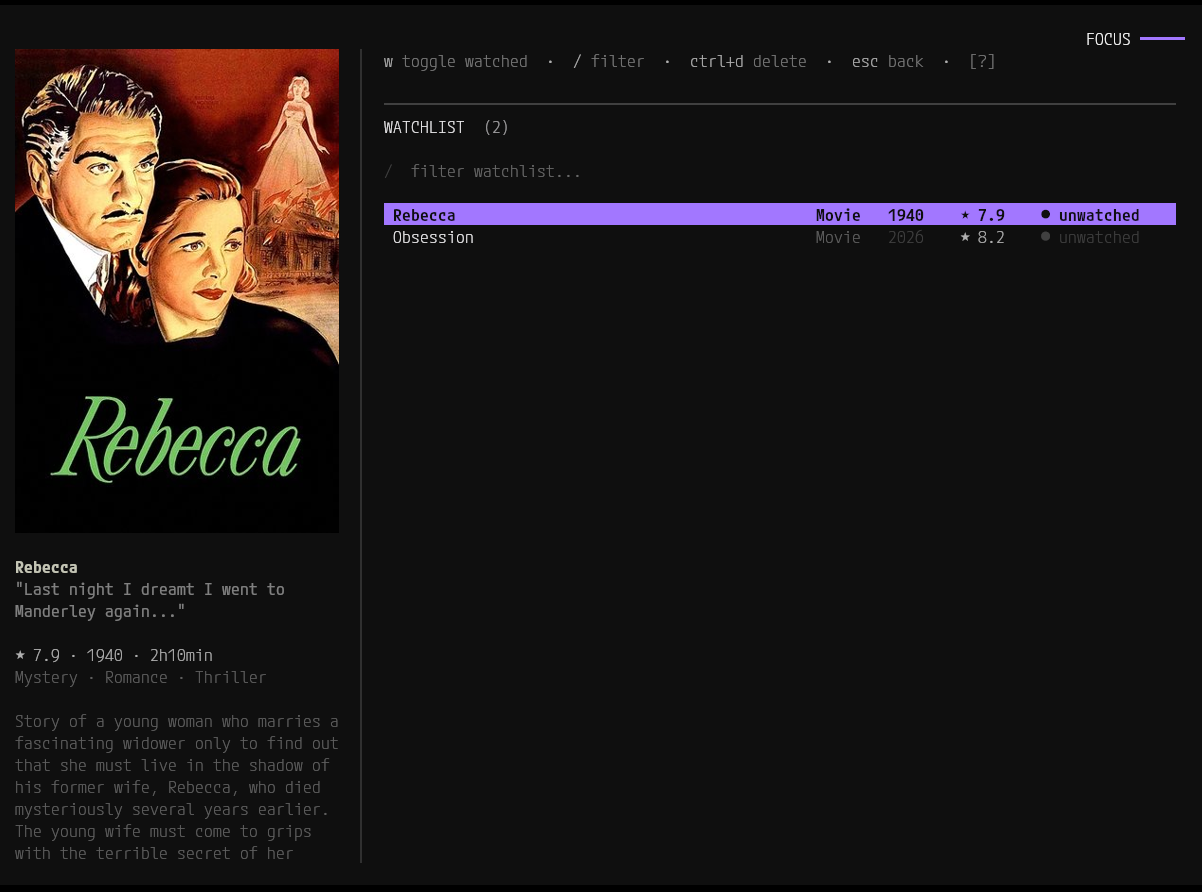The height and width of the screenshot is (892, 1202).
Task: Click the '/ filter' shortcut hint
Action: point(608,62)
